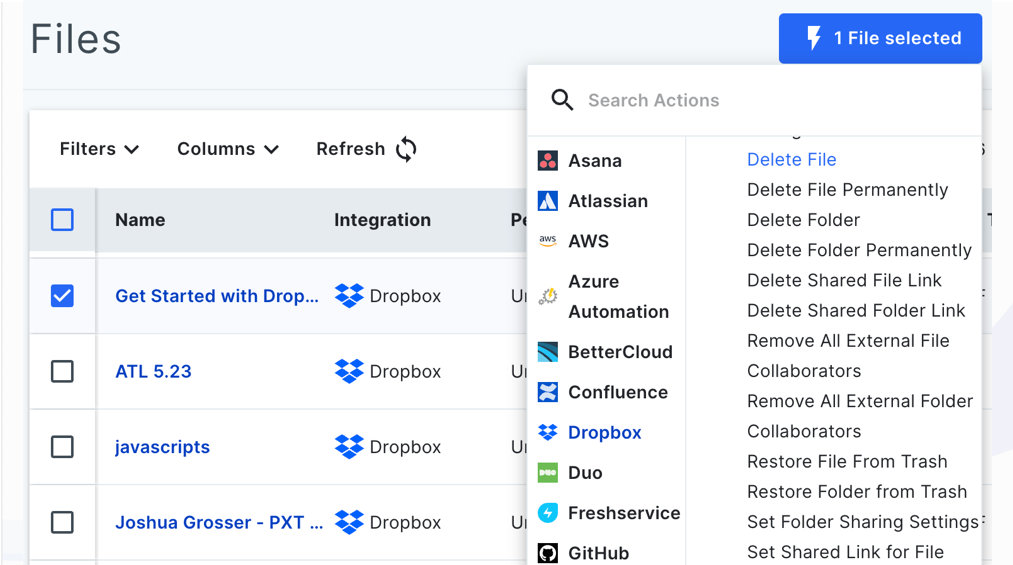
Task: Click the lightning bolt icon on the button
Action: point(814,38)
